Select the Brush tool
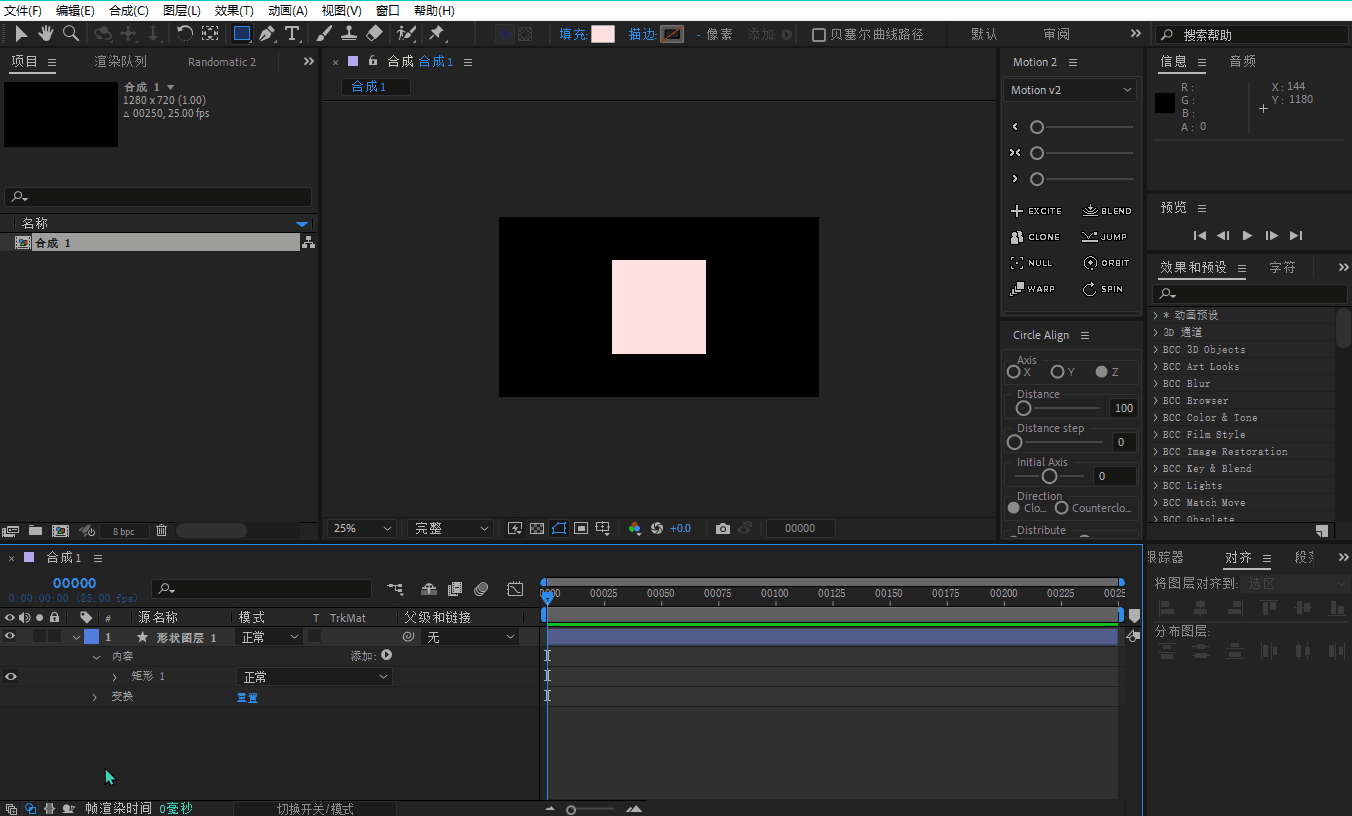Image resolution: width=1352 pixels, height=816 pixels. pos(324,33)
